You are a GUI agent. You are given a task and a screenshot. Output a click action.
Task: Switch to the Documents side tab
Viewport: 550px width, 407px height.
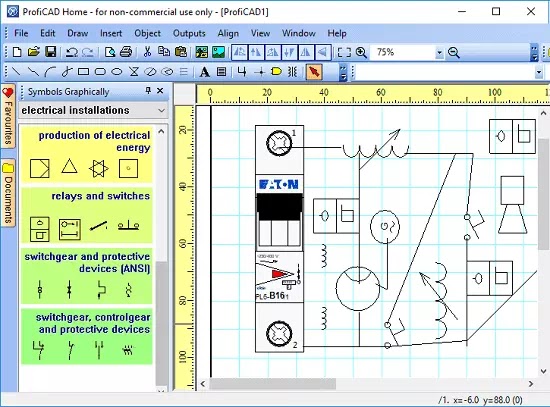pos(8,193)
